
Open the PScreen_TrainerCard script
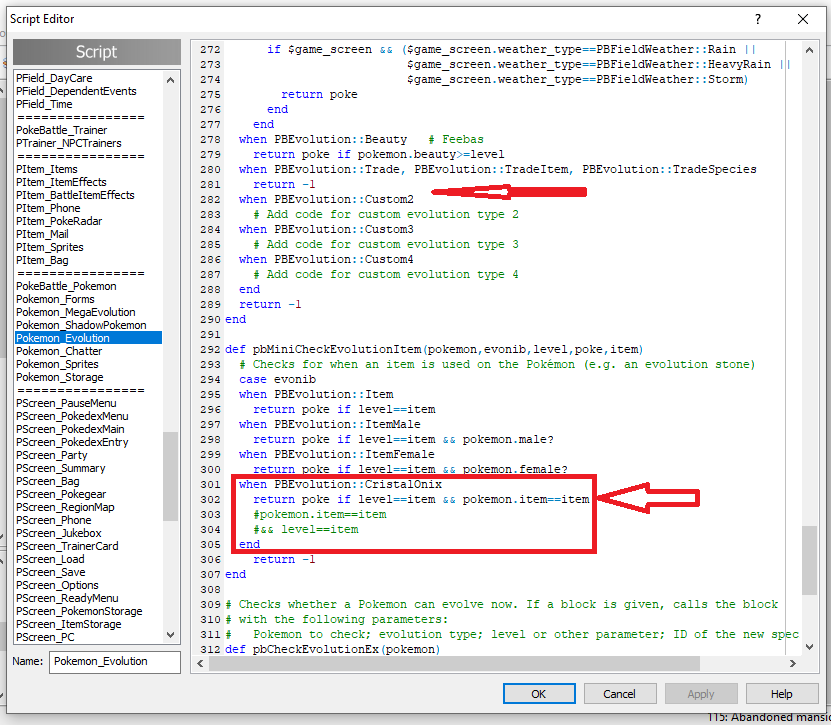click(67, 546)
